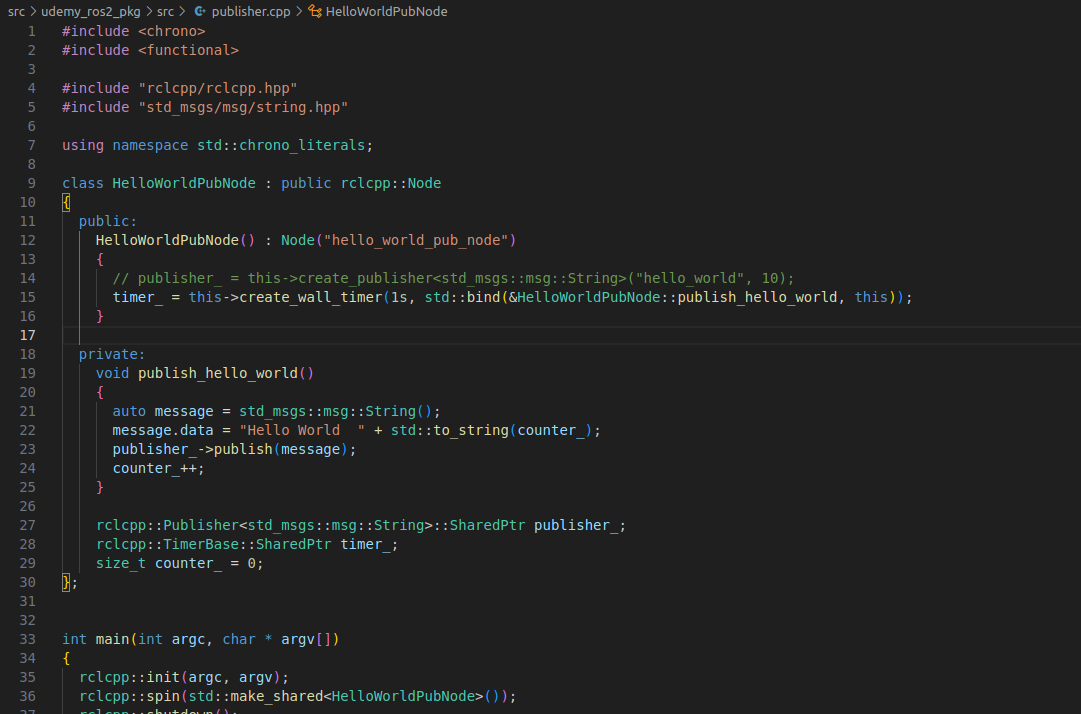Click the counter_ variable declaration on line 29
Image resolution: width=1081 pixels, height=714 pixels.
(x=187, y=562)
